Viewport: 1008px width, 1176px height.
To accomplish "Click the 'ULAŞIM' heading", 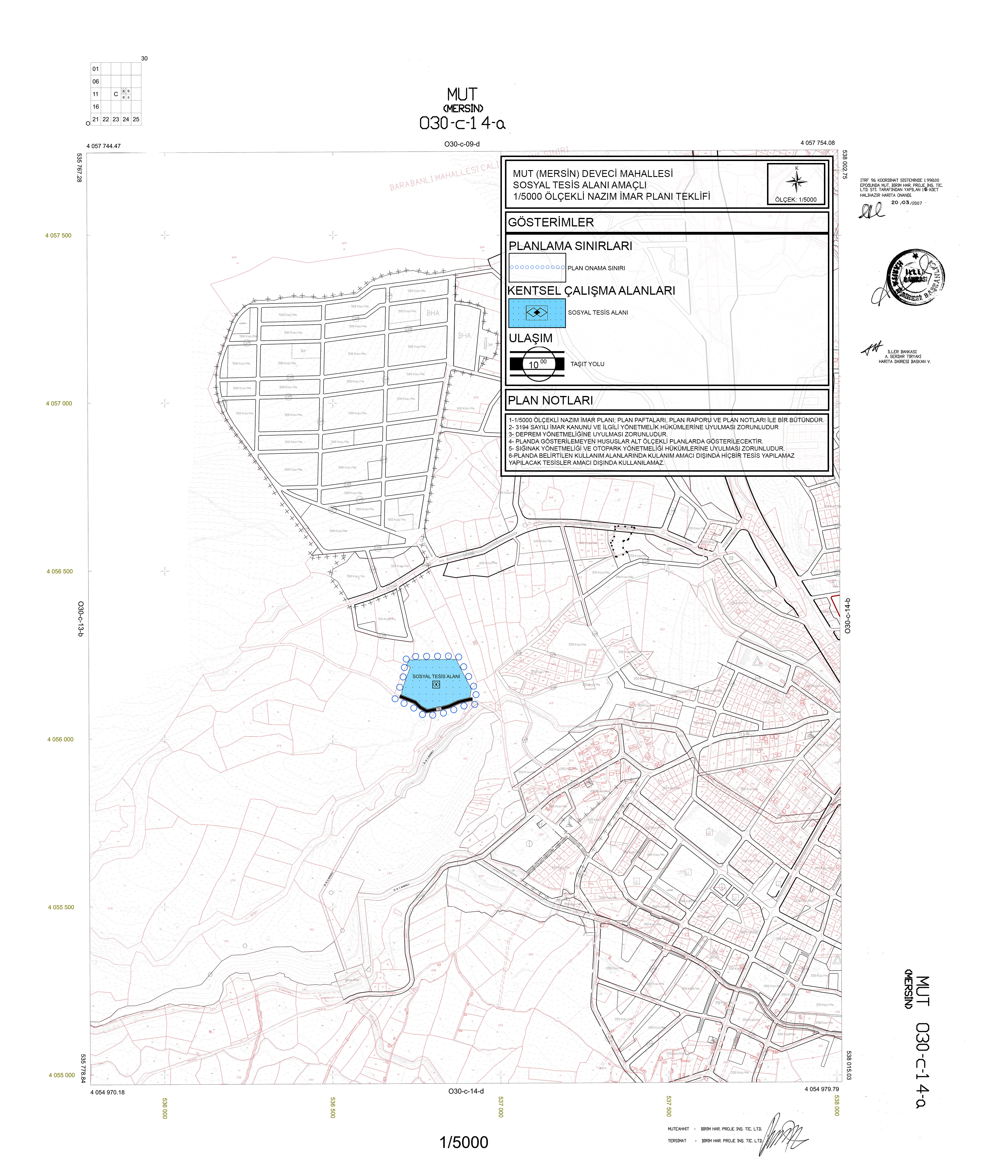I will pos(530,338).
